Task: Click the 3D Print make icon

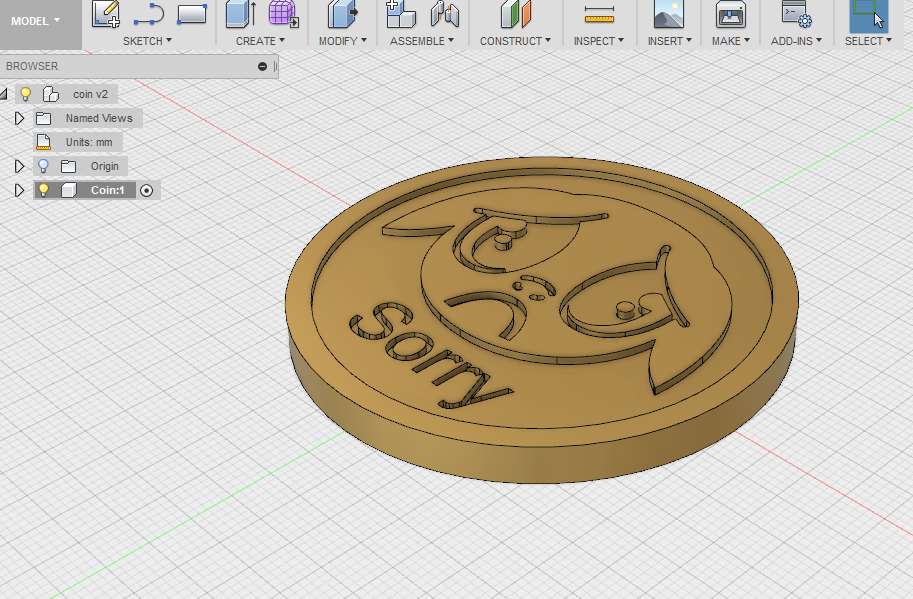Action: pos(731,14)
